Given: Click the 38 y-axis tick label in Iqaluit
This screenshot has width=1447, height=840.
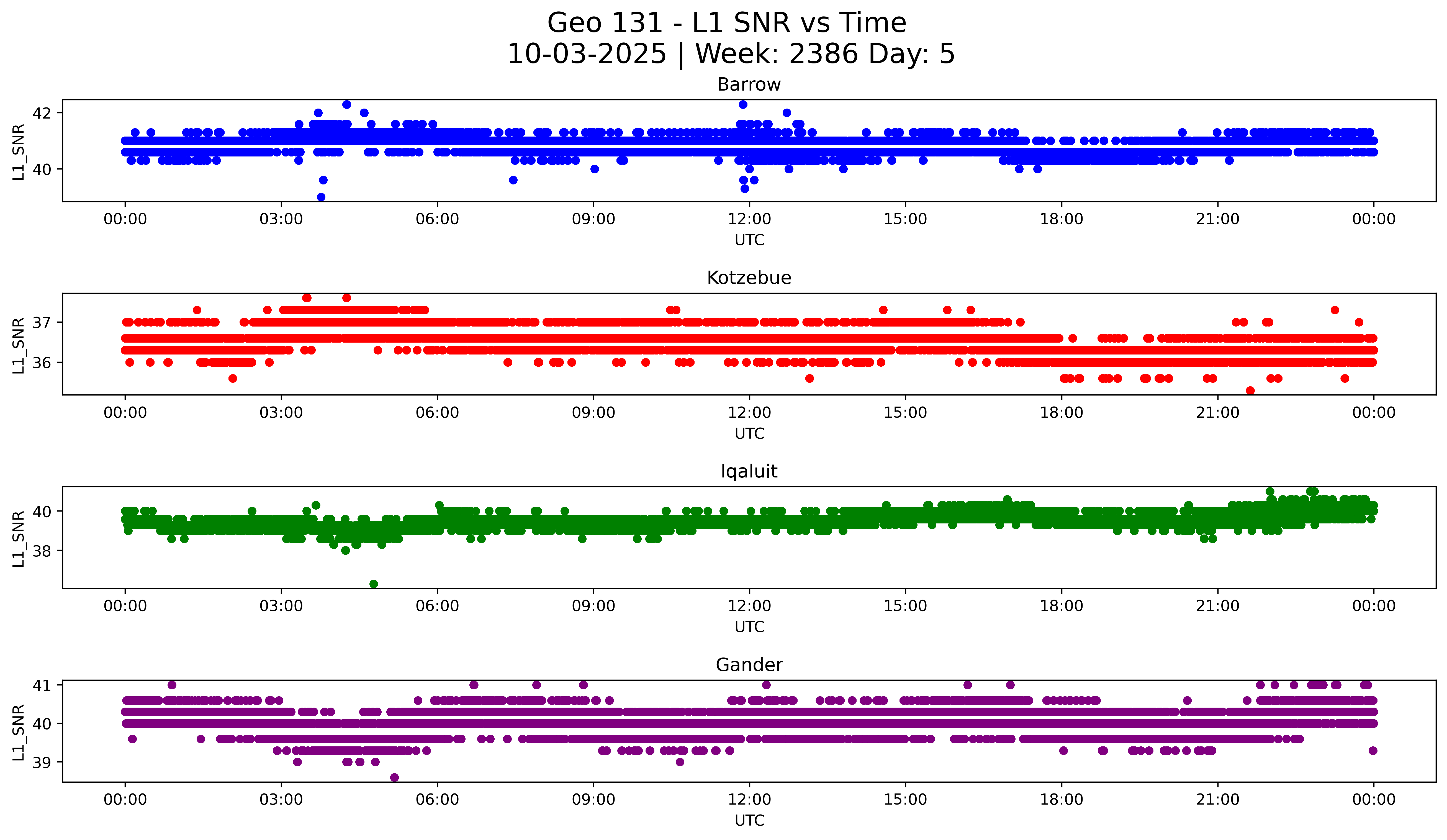Looking at the screenshot, I should [42, 551].
